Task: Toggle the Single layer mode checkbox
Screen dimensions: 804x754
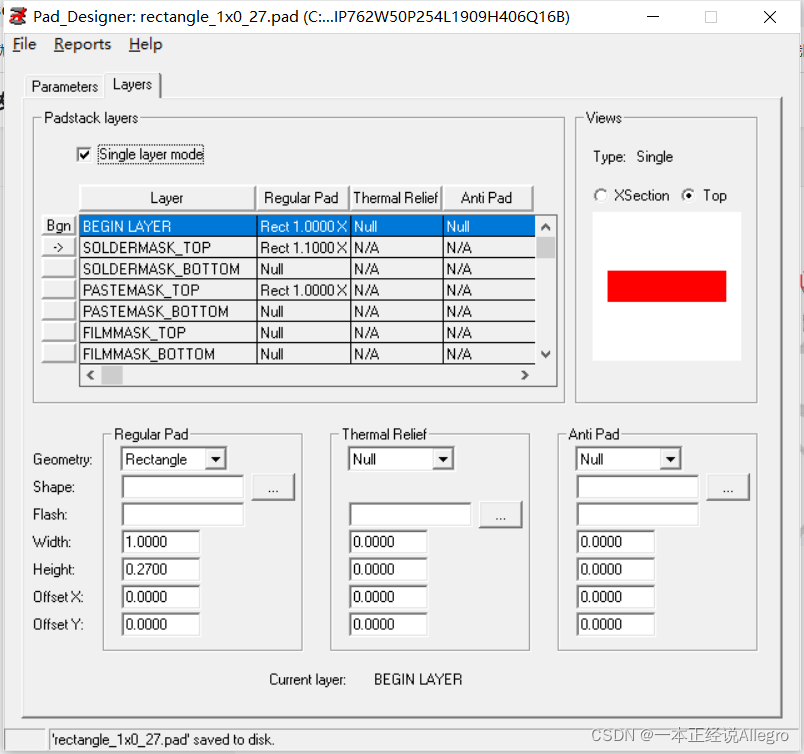Action: click(x=84, y=154)
